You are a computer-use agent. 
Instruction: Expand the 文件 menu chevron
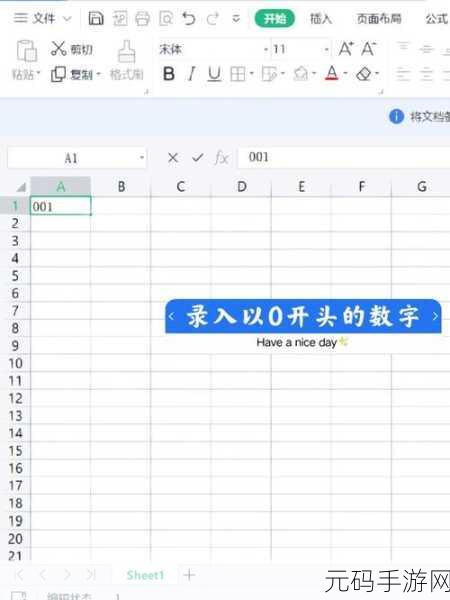(67, 18)
